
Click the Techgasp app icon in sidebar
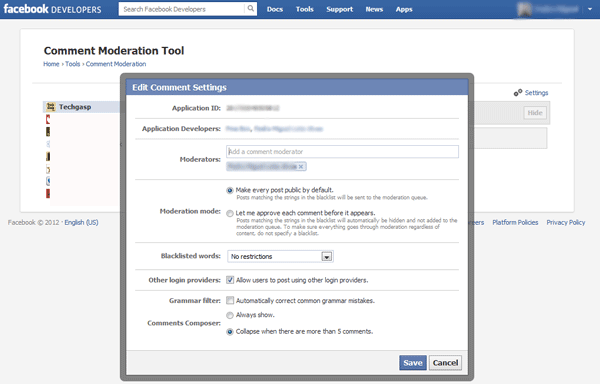point(51,107)
